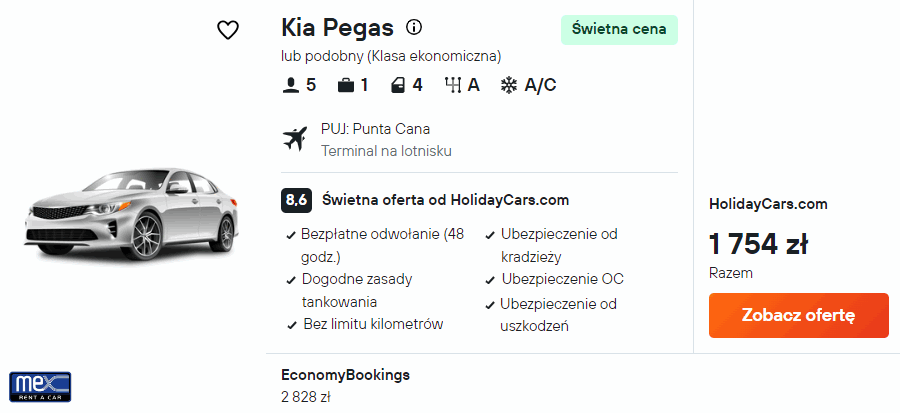Click the luggage suitcase icon
This screenshot has width=900, height=413.
(x=346, y=85)
